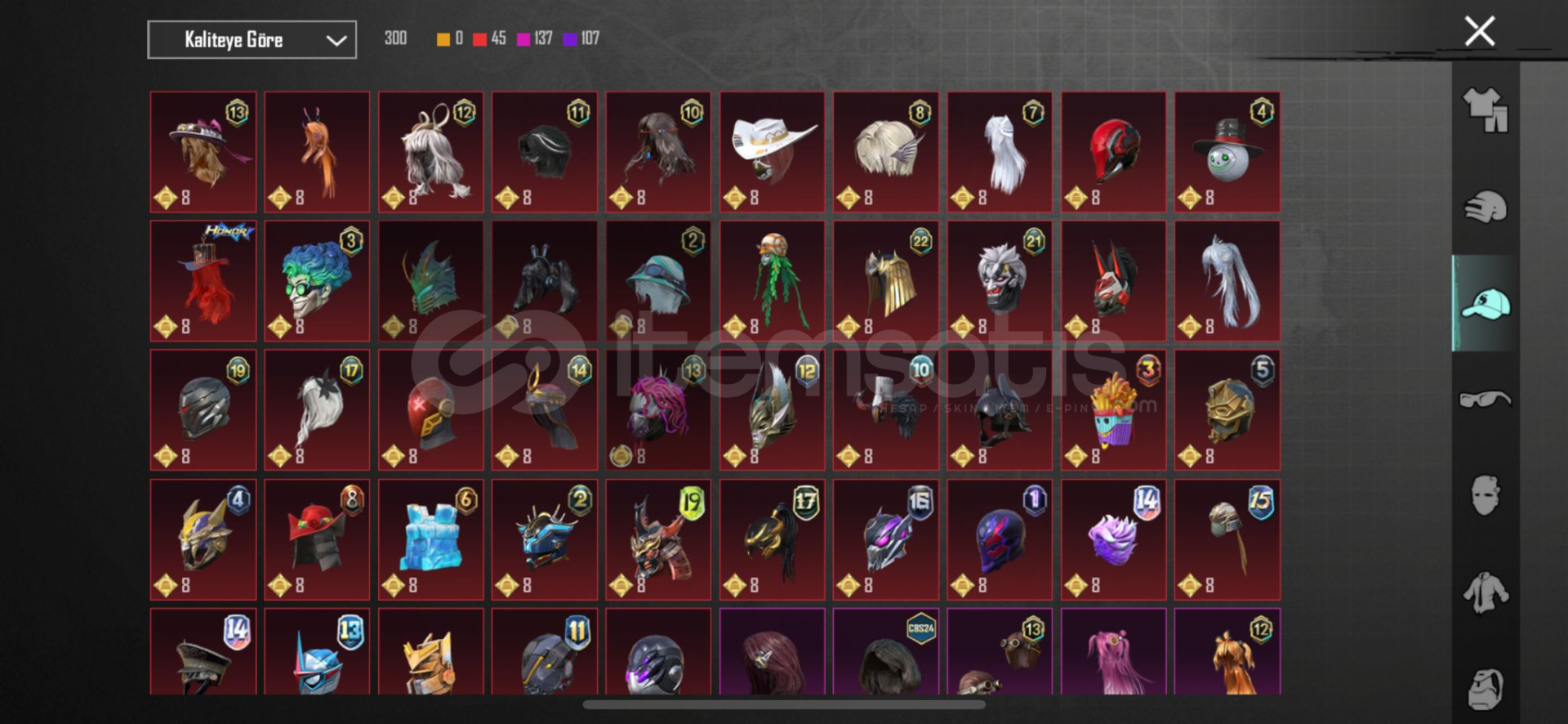
Task: Expand the Kaliteye Göre sort dropdown
Action: click(252, 39)
